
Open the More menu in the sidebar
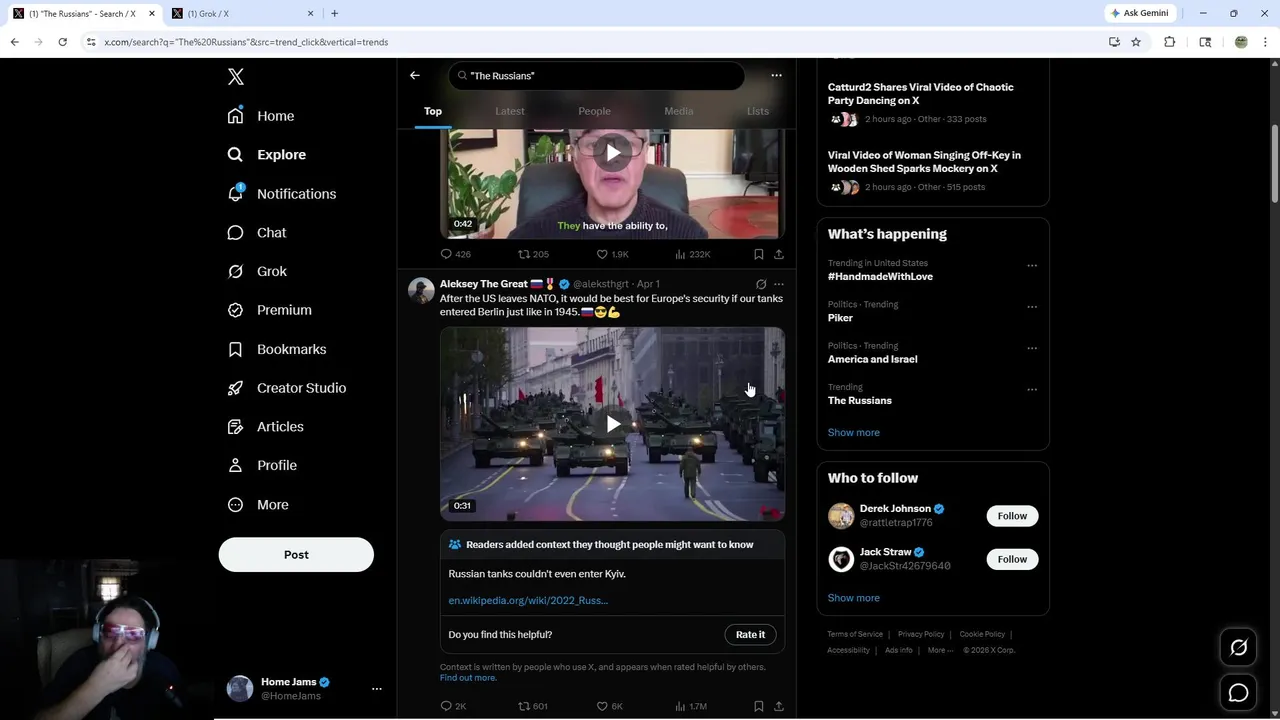258,505
